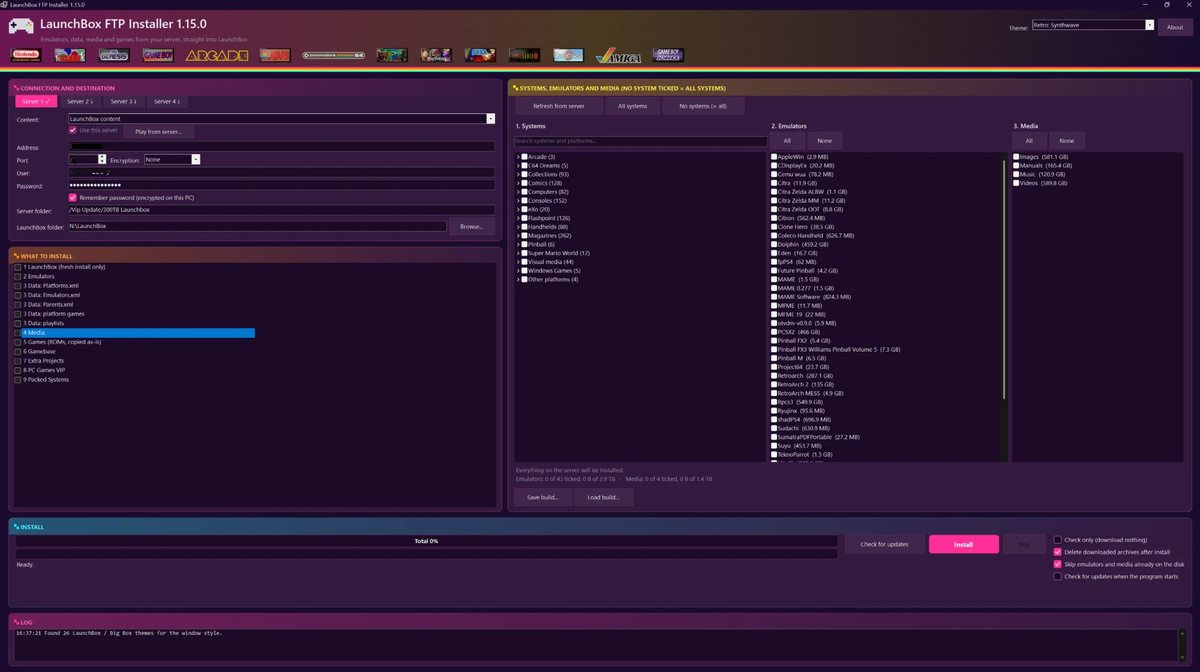Switch to the Server 4 tab
Viewport: 1200px width, 672px height.
click(x=166, y=101)
